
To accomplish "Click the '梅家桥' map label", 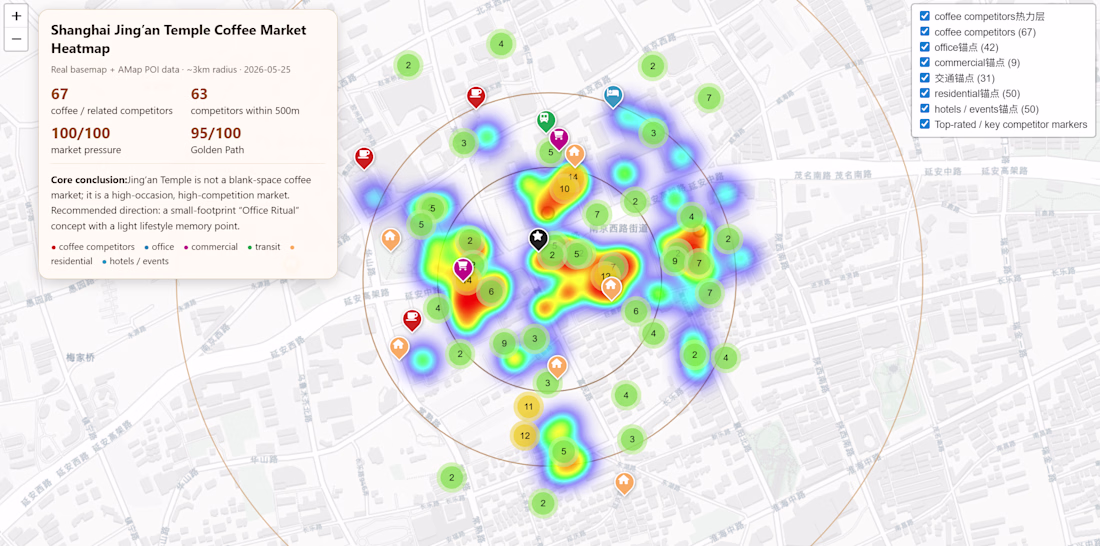I will pyautogui.click(x=80, y=357).
